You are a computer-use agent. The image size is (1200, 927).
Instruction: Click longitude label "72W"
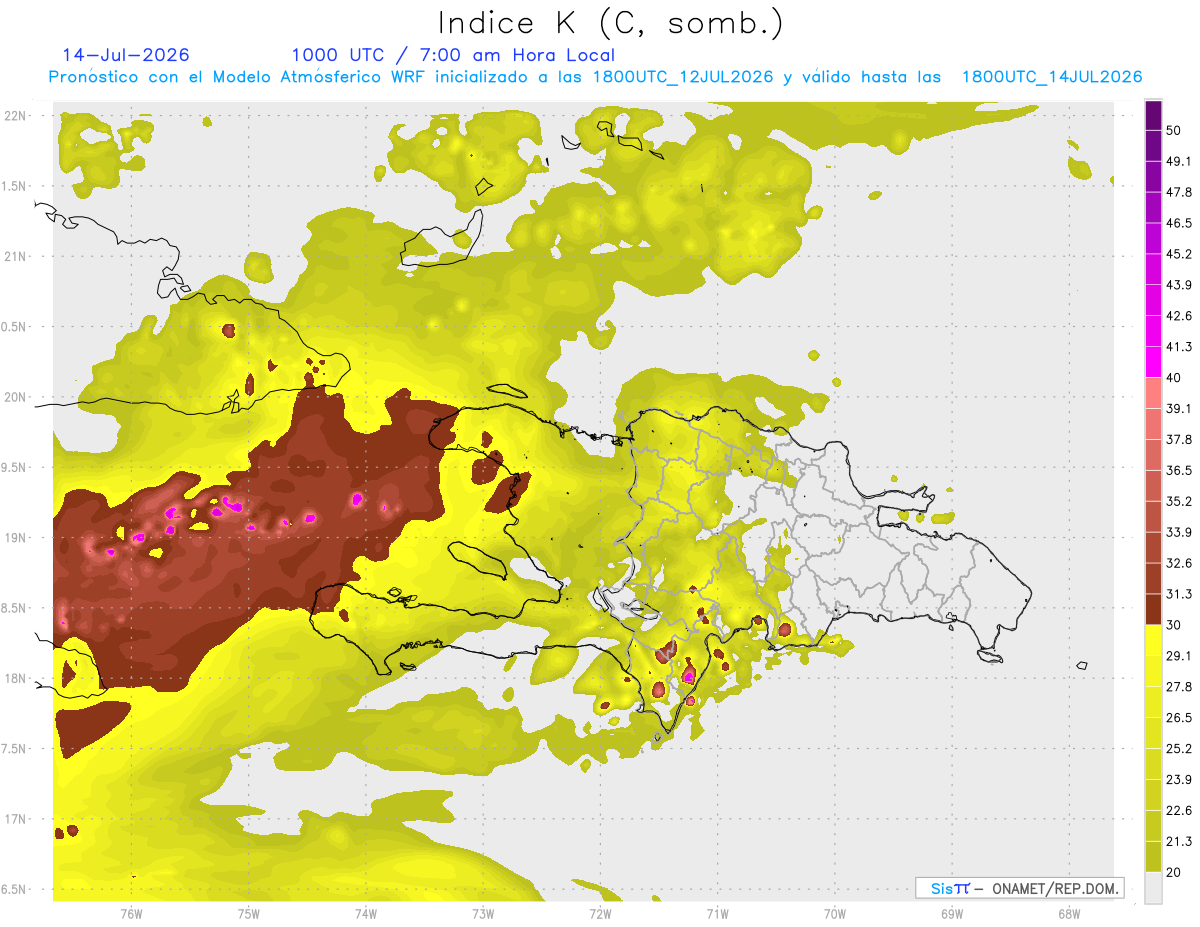(x=600, y=914)
